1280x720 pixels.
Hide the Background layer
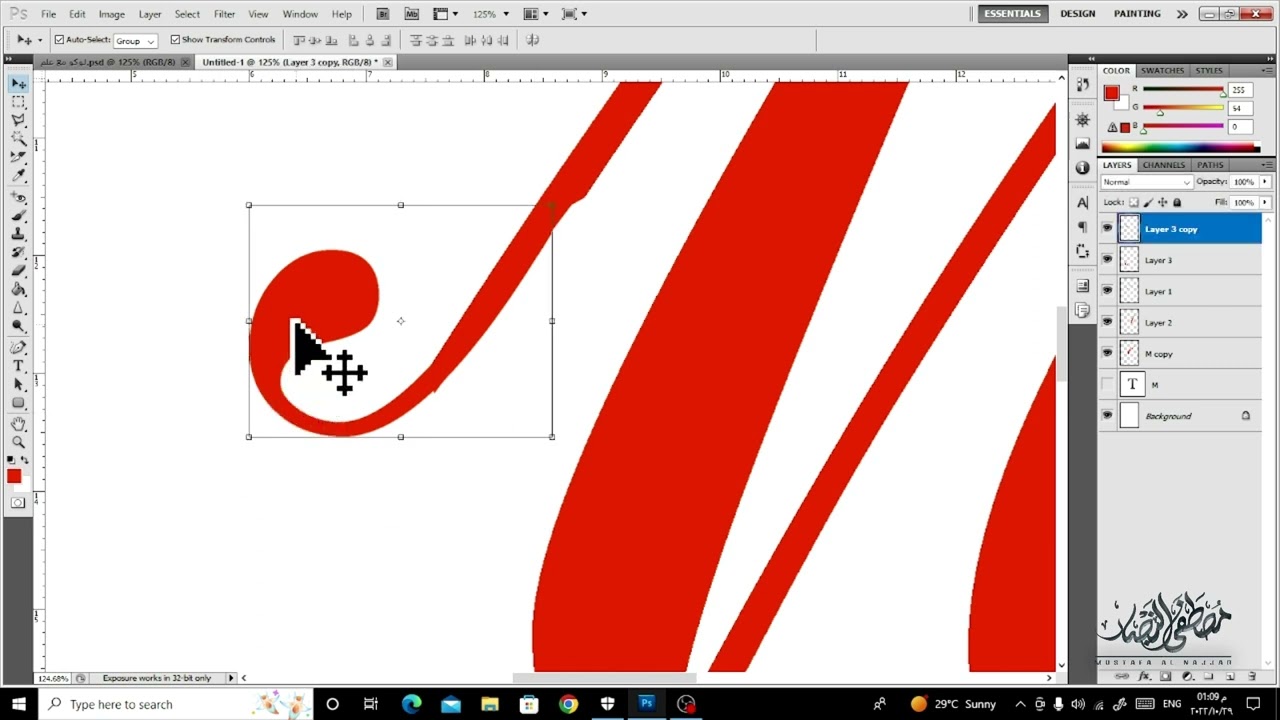1107,415
